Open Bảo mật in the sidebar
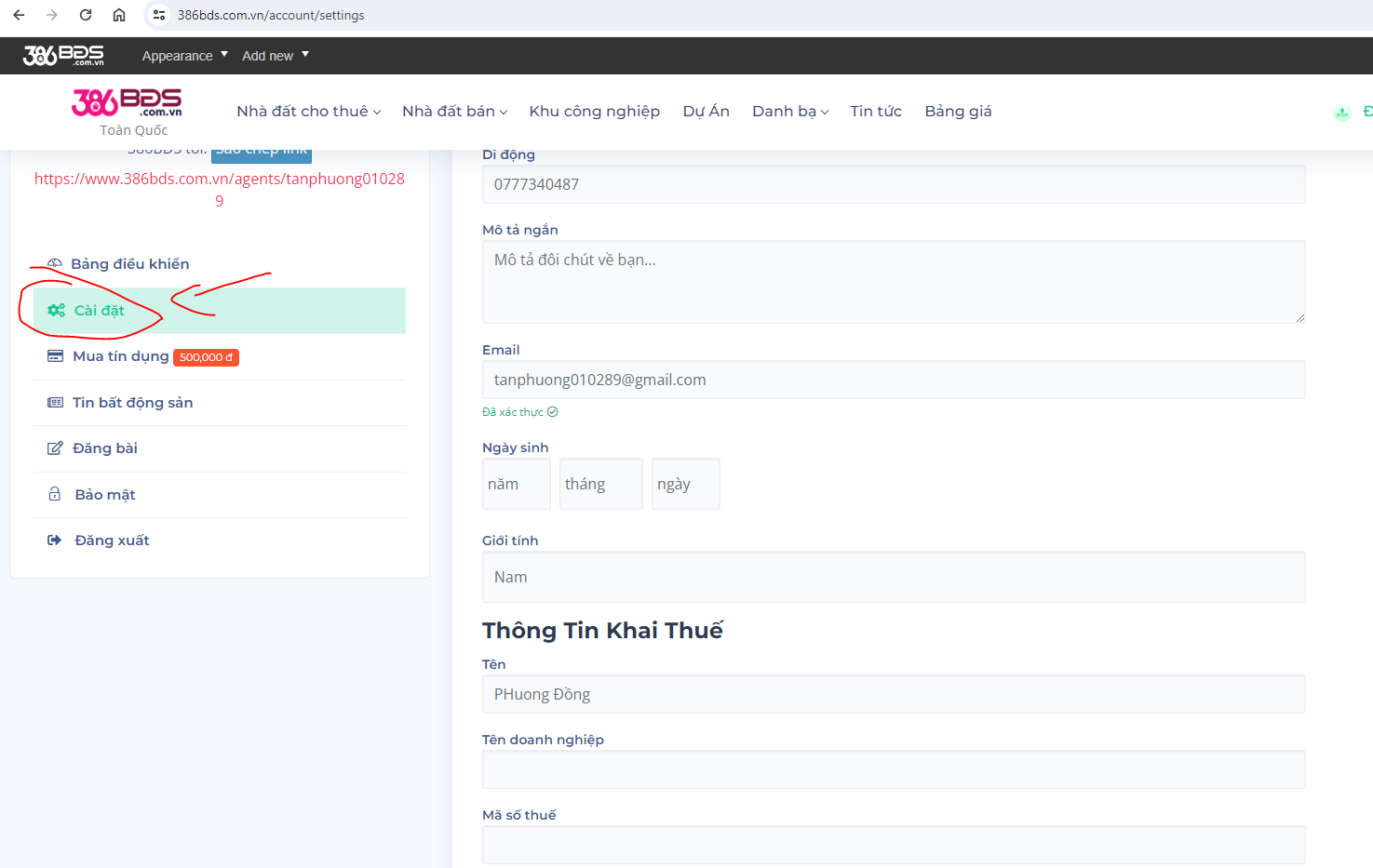 tap(105, 495)
